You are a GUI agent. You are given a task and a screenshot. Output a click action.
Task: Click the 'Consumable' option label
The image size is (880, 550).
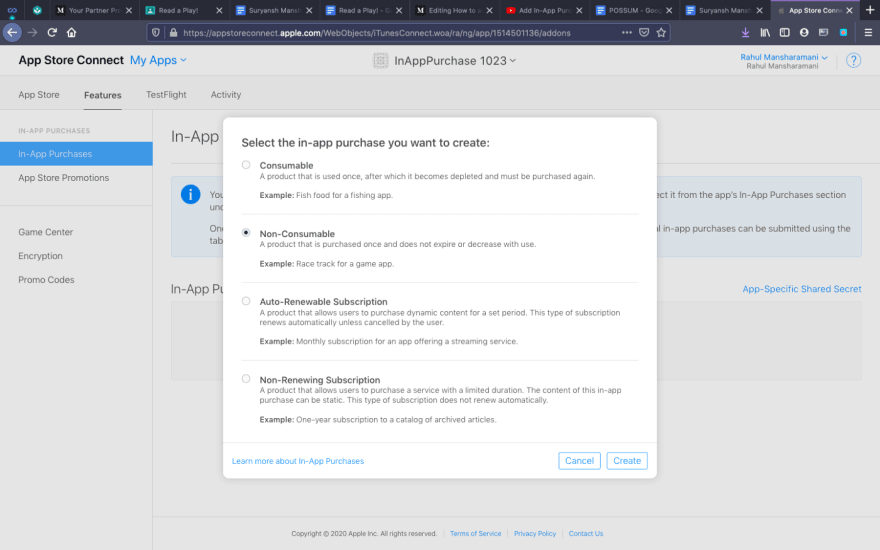286,165
